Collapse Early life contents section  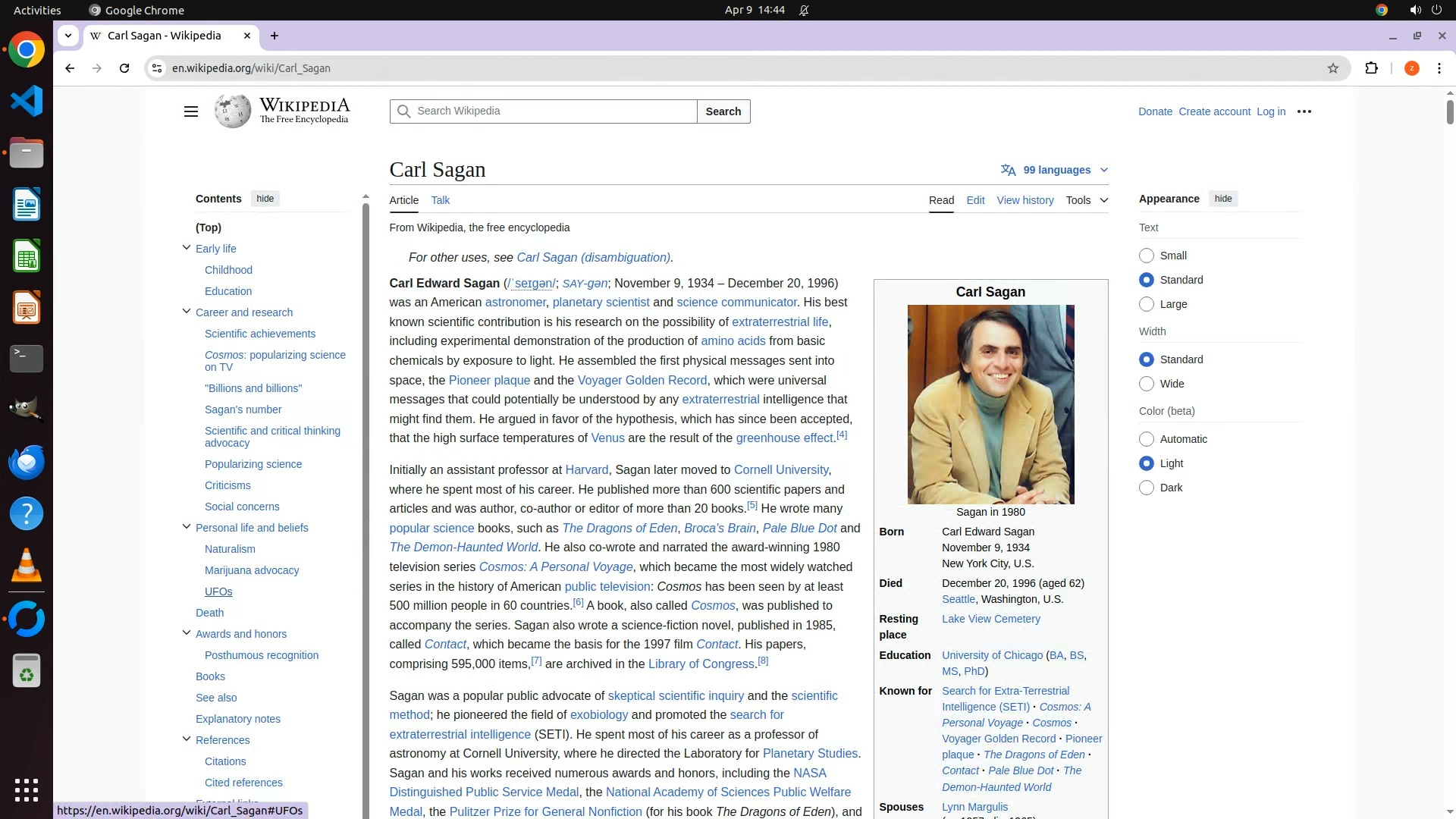[x=187, y=248]
